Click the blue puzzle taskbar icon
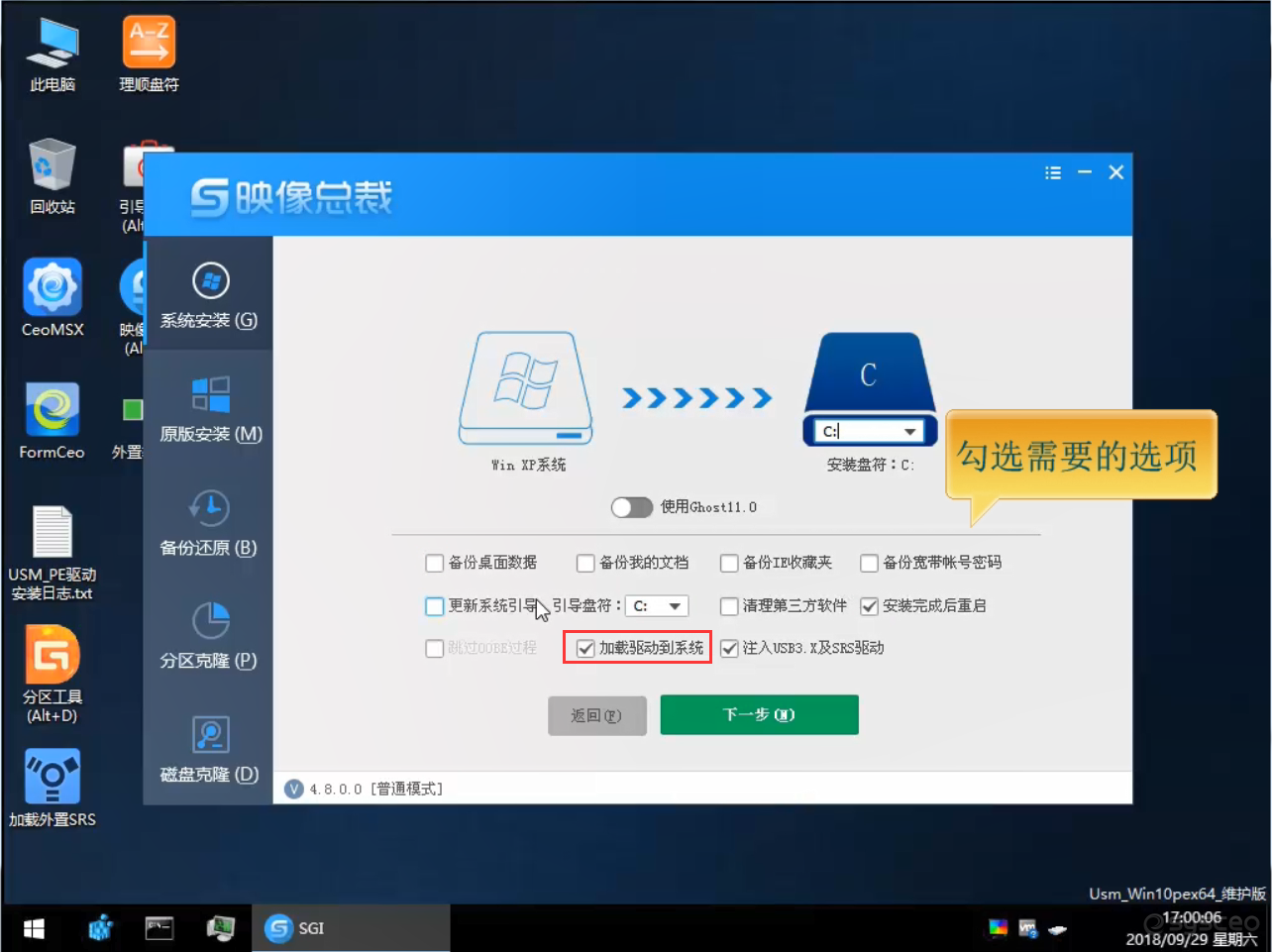The image size is (1272, 952). pyautogui.click(x=100, y=928)
